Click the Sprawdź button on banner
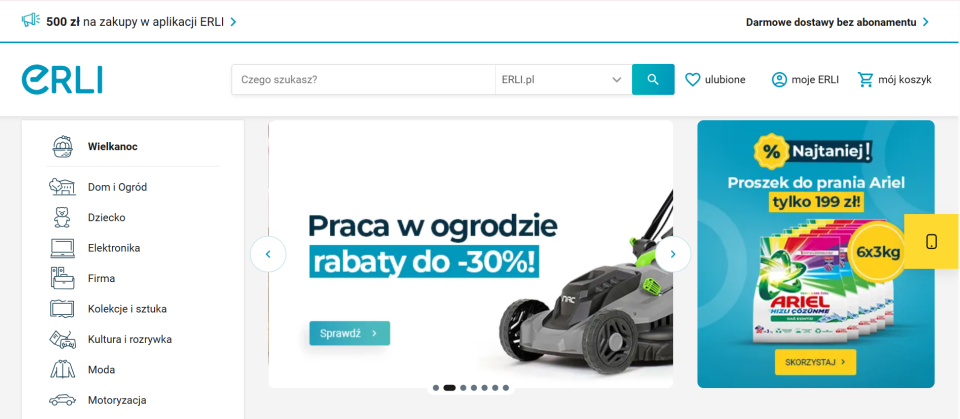The width and height of the screenshot is (960, 419). [350, 333]
